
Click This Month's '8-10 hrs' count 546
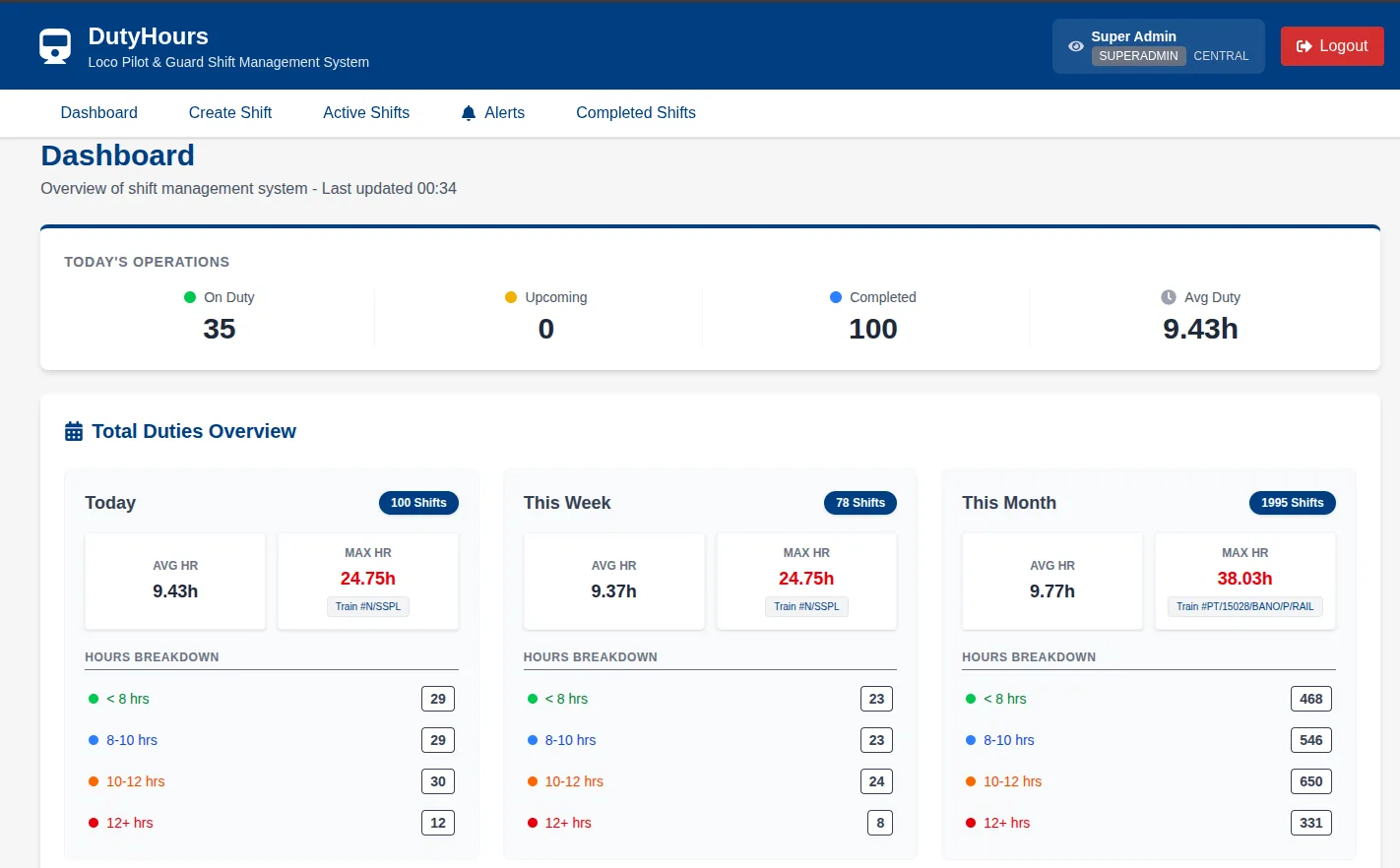coord(1310,740)
